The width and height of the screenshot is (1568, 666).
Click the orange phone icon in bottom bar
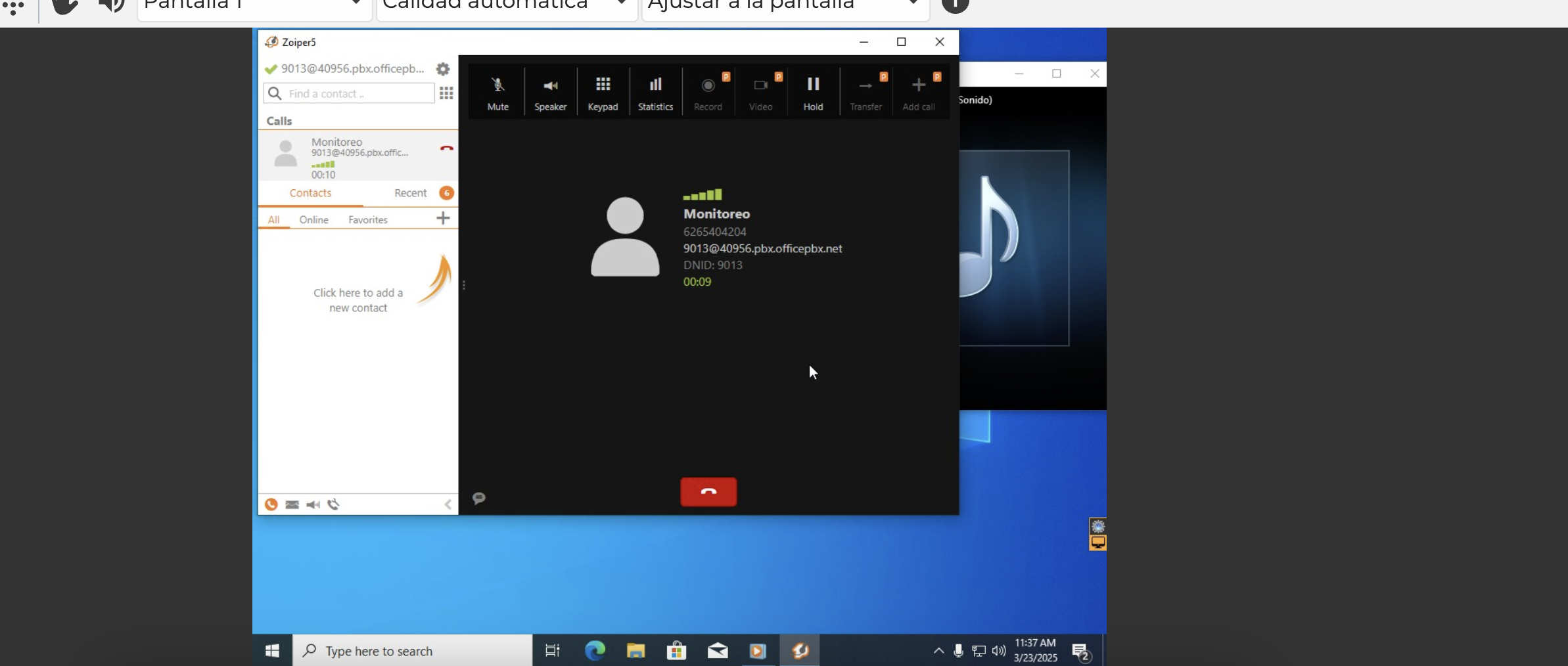[x=271, y=504]
